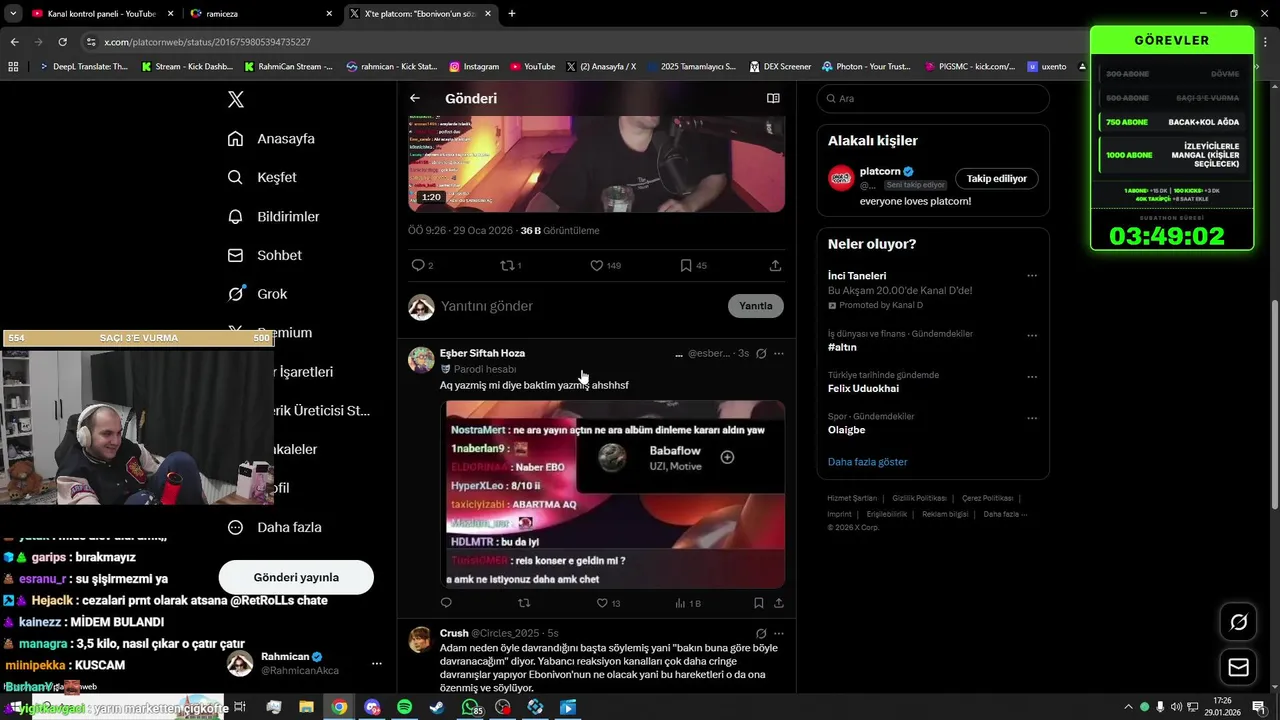
Task: Open Eşber Siftah Hoza profile name
Action: (482, 353)
